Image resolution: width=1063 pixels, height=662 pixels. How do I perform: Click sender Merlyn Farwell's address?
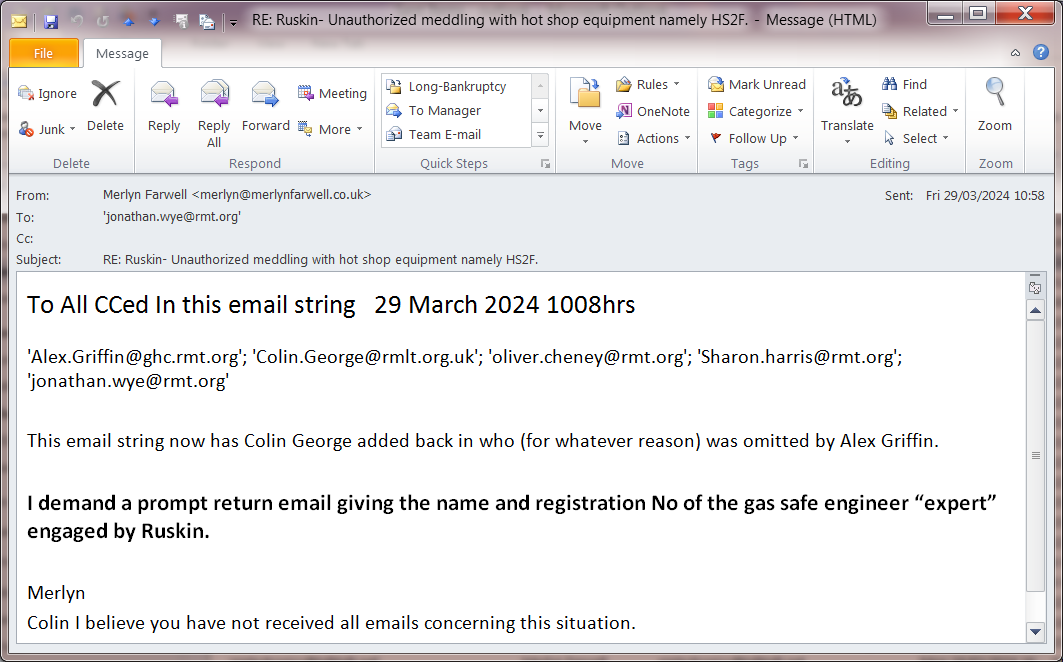click(x=237, y=195)
